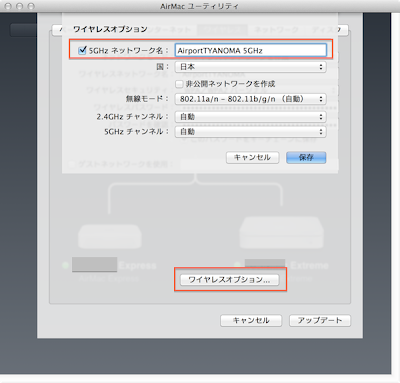This screenshot has width=400, height=383.
Task: Click the 5GHz network name text field
Action: [x=251, y=50]
